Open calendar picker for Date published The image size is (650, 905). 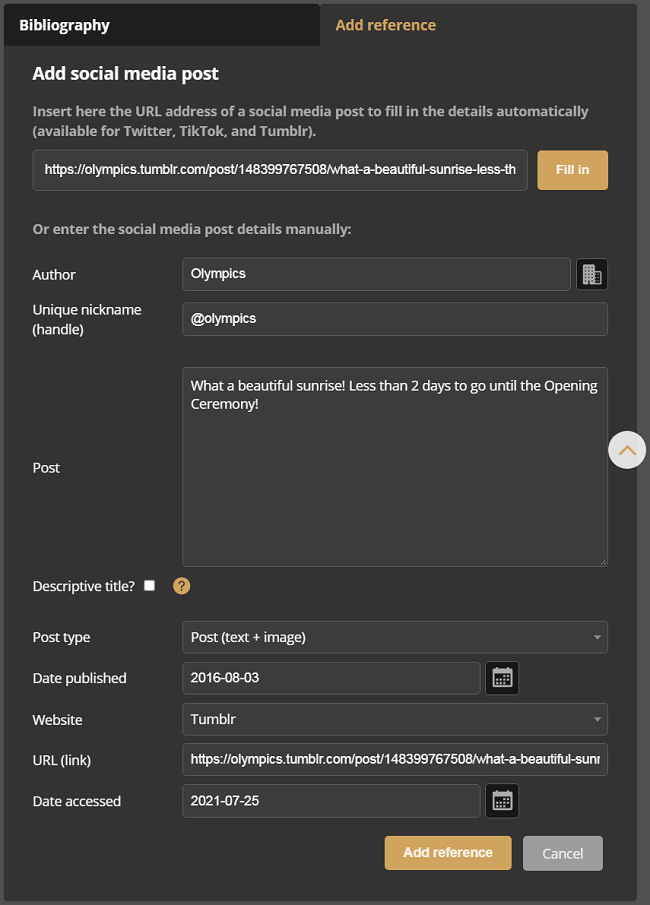[x=502, y=678]
